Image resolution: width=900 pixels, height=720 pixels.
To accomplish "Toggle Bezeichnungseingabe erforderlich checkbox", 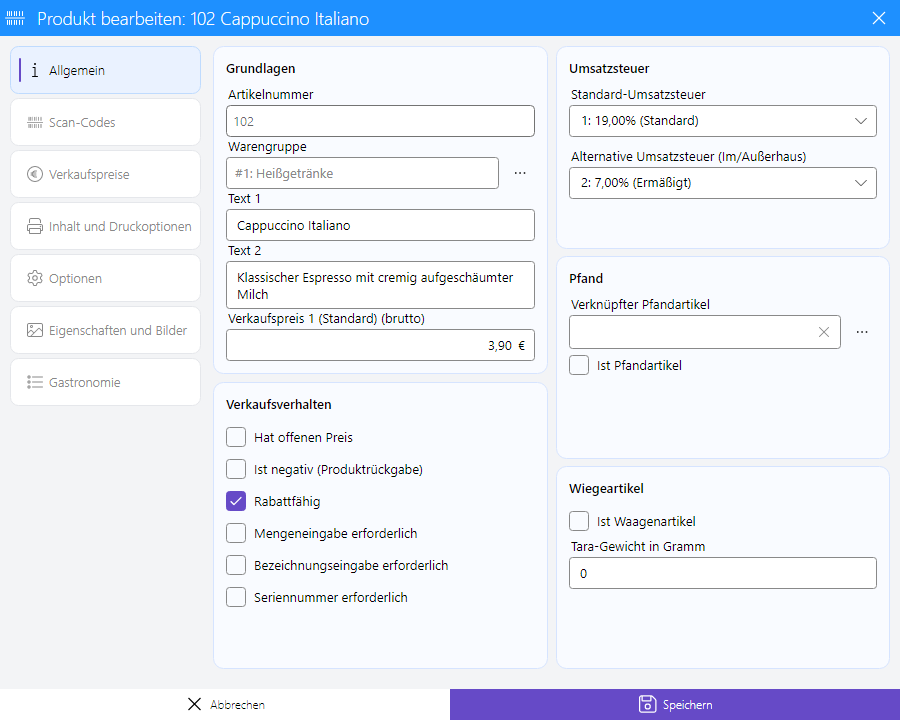I will click(x=236, y=566).
